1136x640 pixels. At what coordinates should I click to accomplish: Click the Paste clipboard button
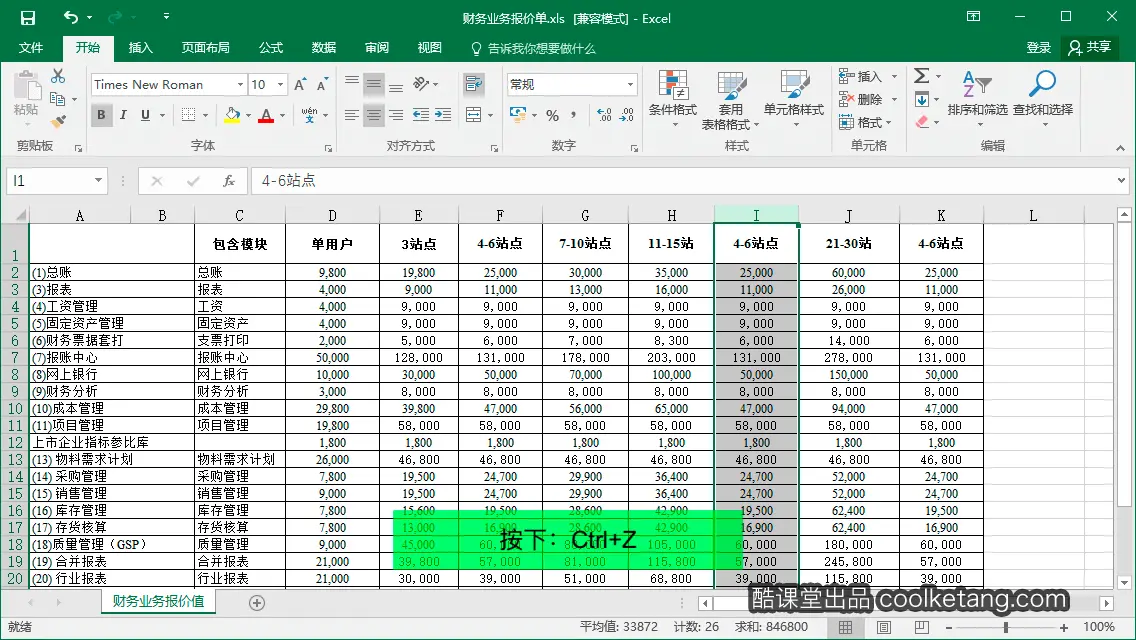(26, 93)
